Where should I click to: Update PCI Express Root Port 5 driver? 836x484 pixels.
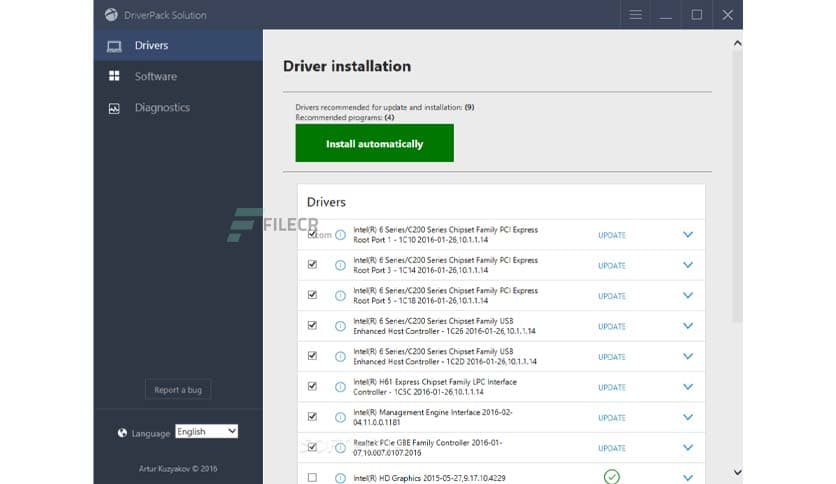click(612, 296)
